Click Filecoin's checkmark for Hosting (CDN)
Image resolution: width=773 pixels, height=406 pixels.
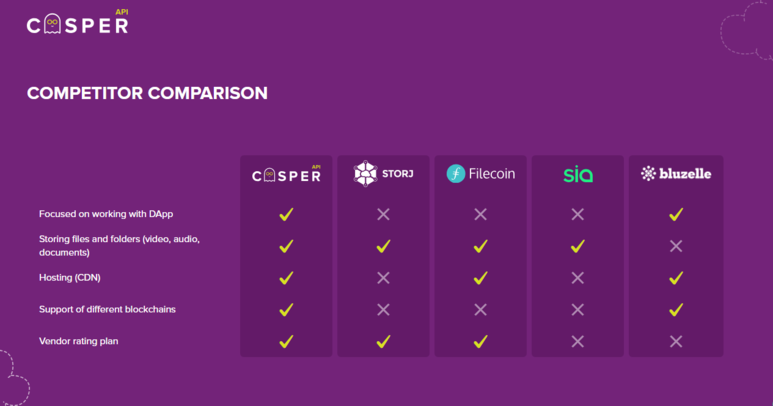coord(480,277)
